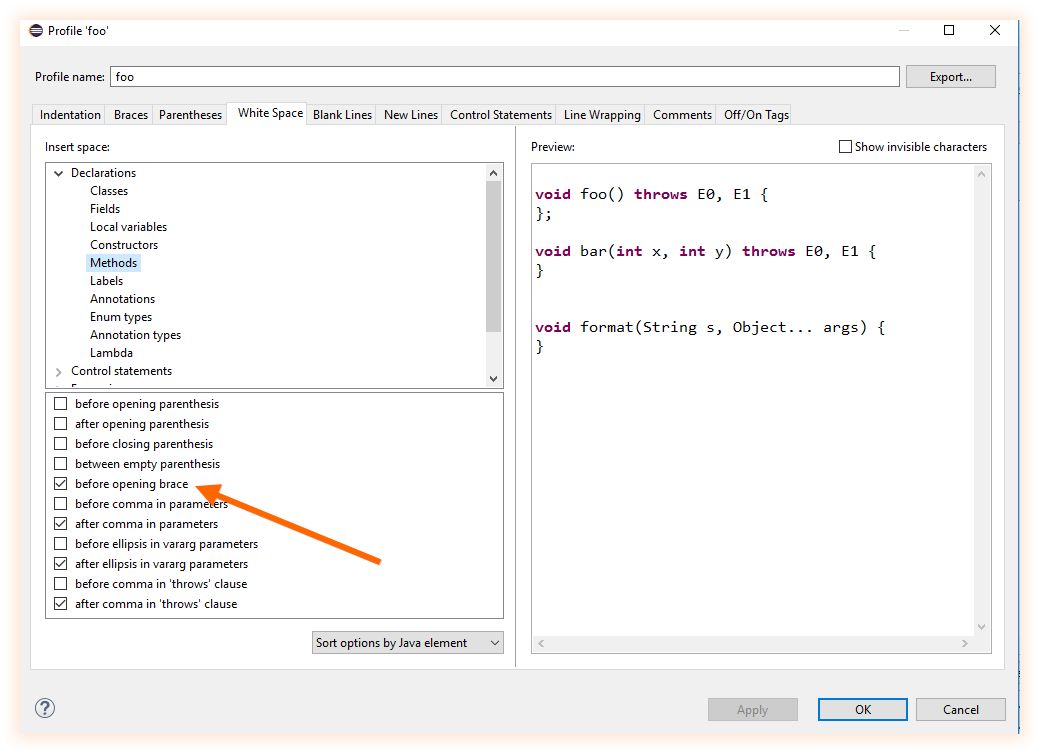
Task: Enable Show invisible characters checkbox
Action: point(845,147)
